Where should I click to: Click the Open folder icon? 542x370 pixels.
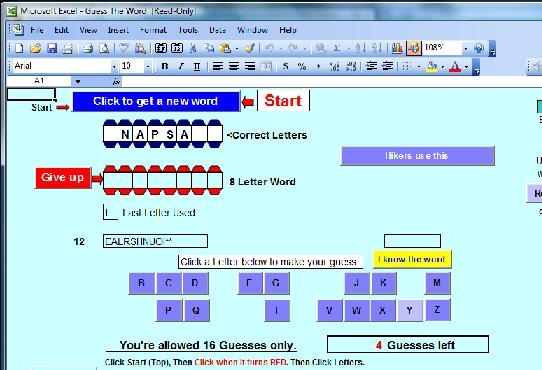36,48
